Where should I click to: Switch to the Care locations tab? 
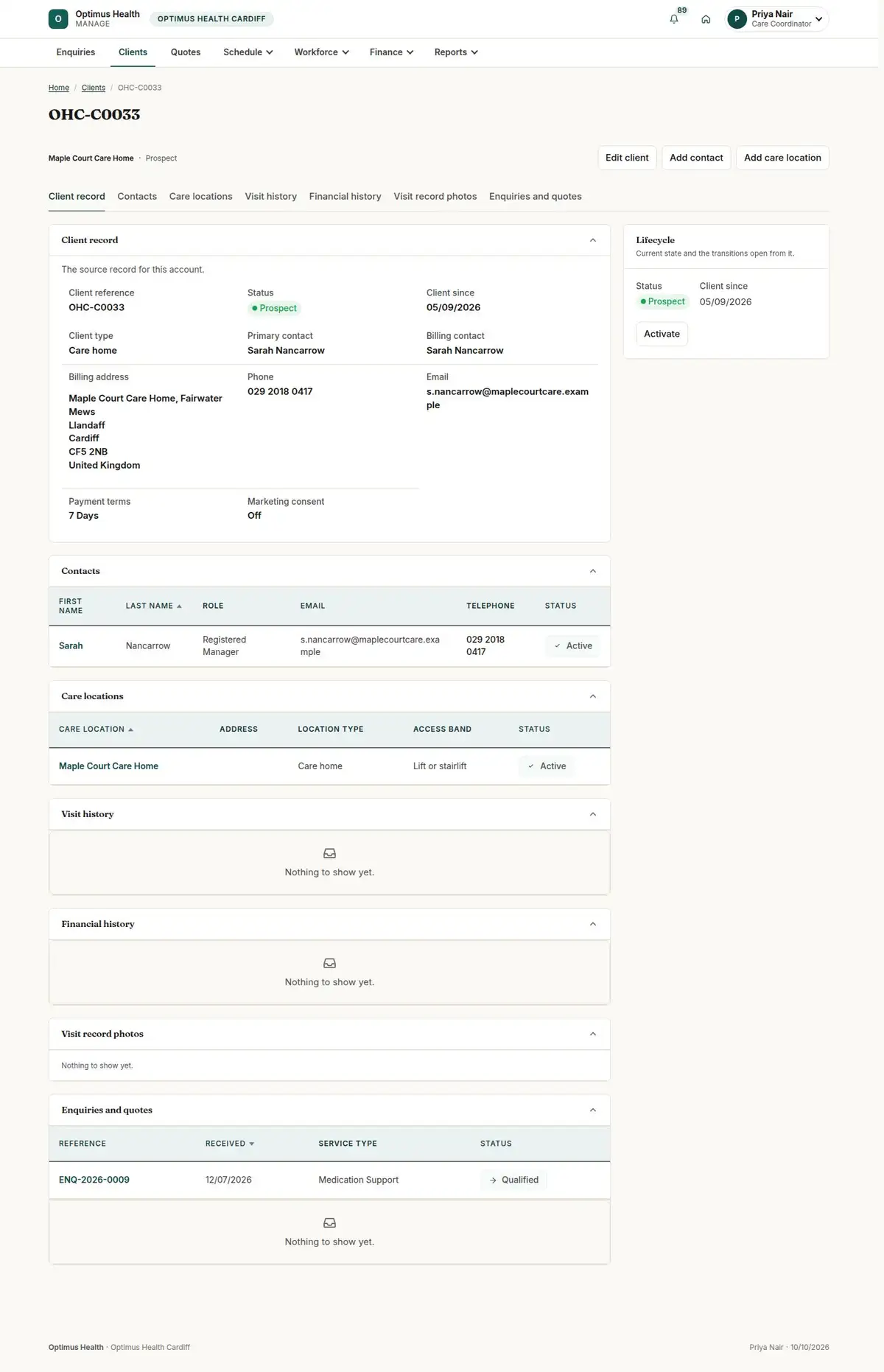point(200,197)
